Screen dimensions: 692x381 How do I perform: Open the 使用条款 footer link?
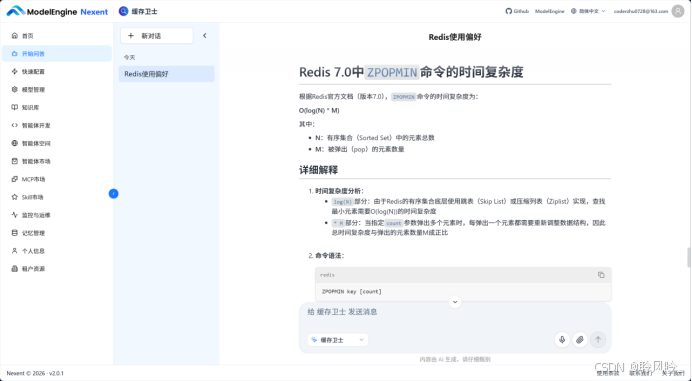pos(608,373)
